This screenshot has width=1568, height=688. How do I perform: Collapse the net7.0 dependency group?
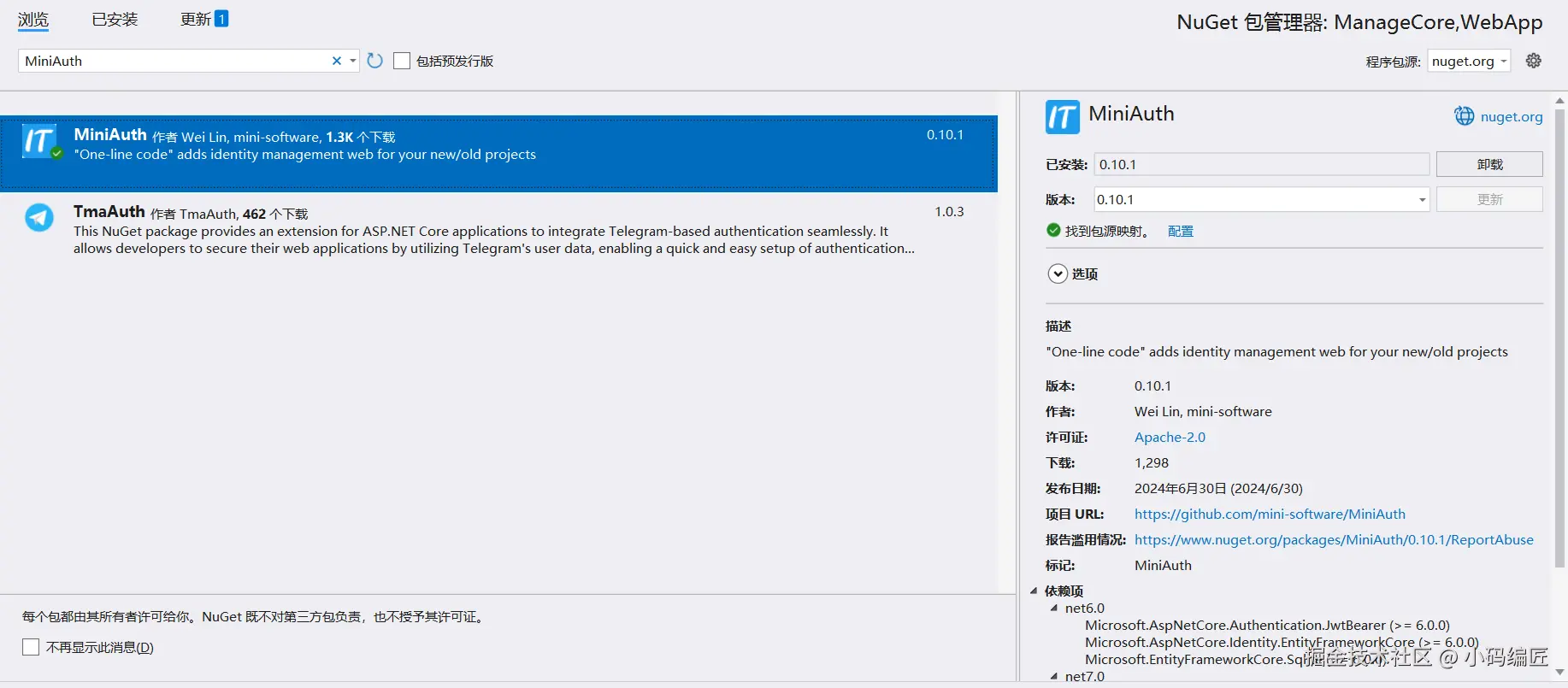[x=1054, y=676]
